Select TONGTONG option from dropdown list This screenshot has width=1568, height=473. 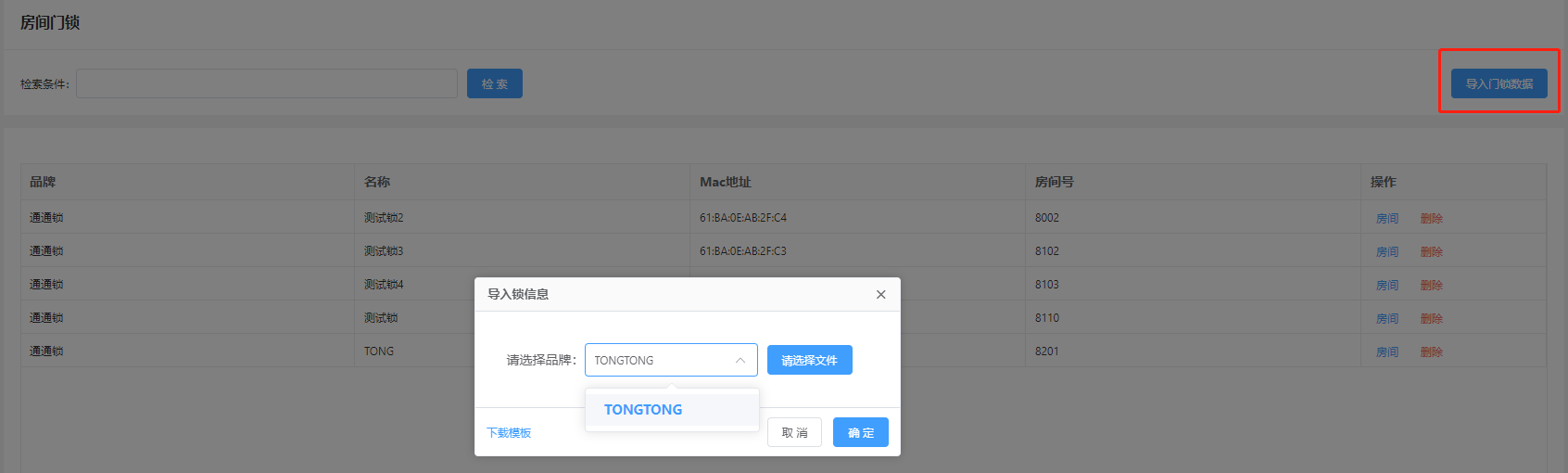coord(643,410)
